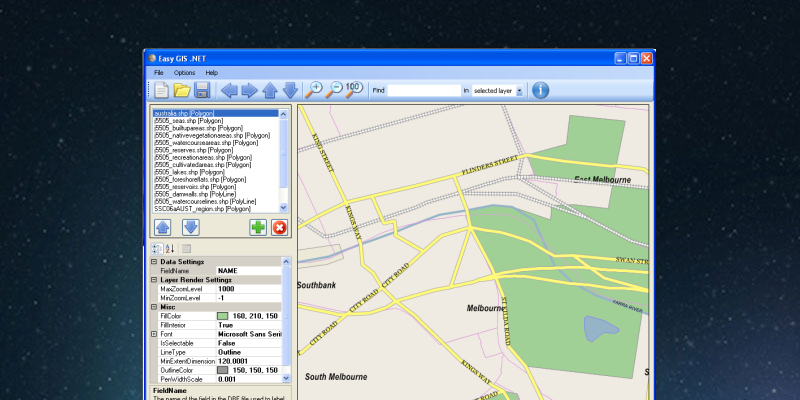Move selected layer up in the list
This screenshot has height=400, width=800.
coord(162,227)
